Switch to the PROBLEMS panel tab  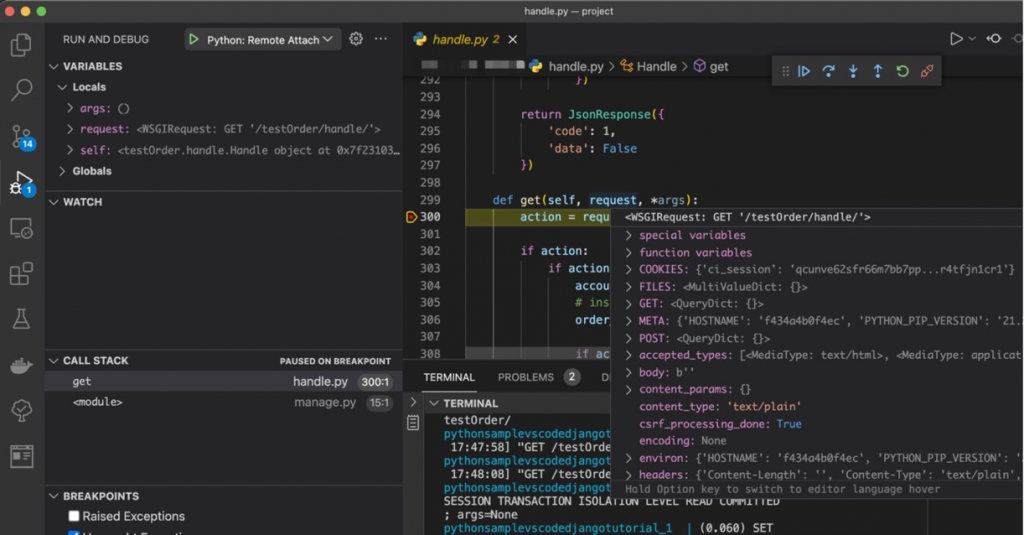pos(526,377)
